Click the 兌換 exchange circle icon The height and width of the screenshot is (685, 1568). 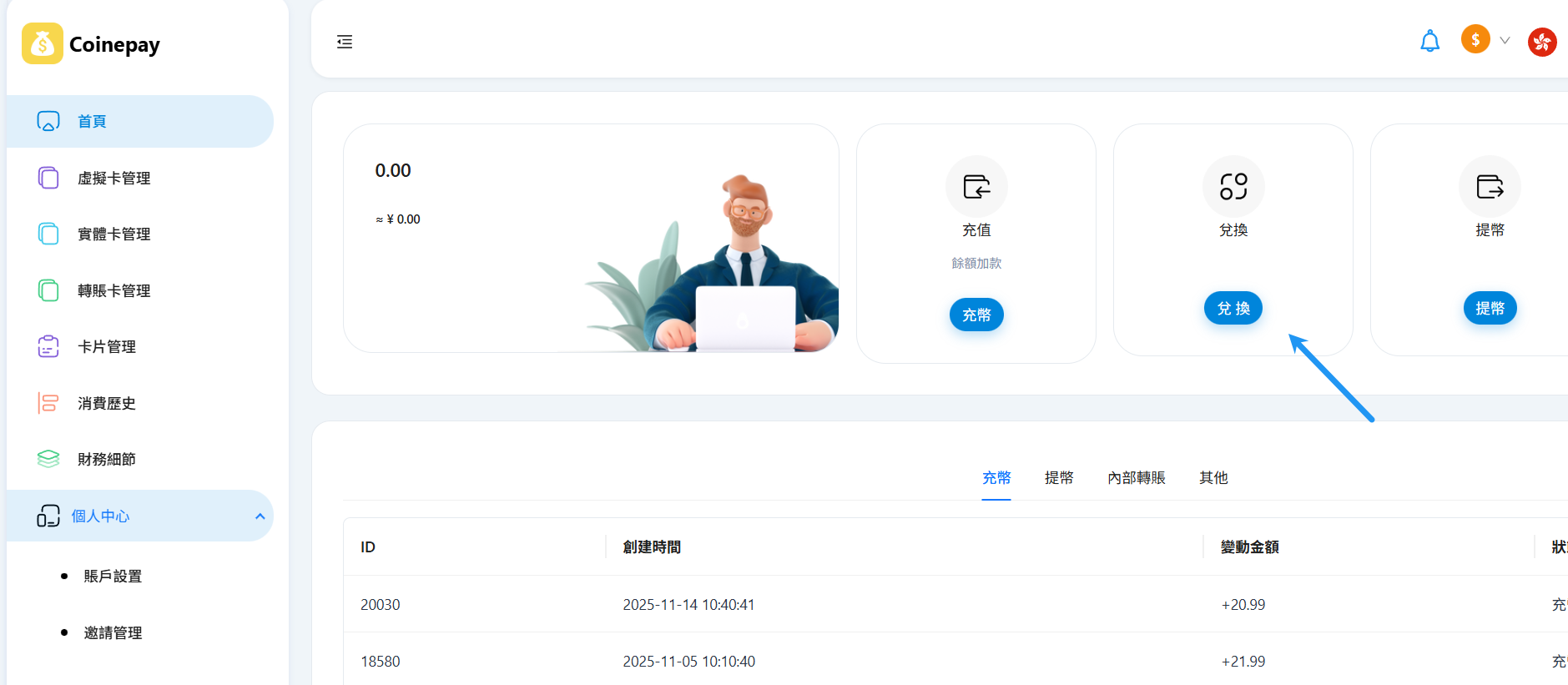(x=1233, y=186)
